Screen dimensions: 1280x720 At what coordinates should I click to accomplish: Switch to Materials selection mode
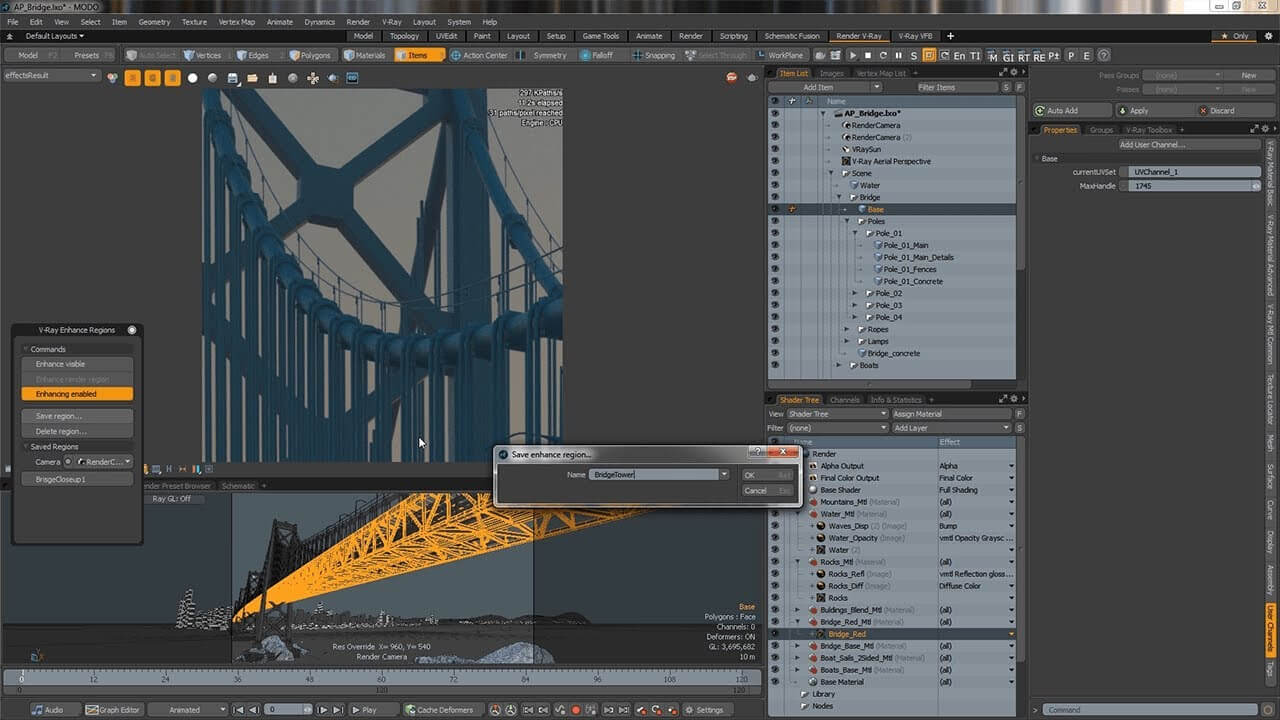click(x=365, y=55)
